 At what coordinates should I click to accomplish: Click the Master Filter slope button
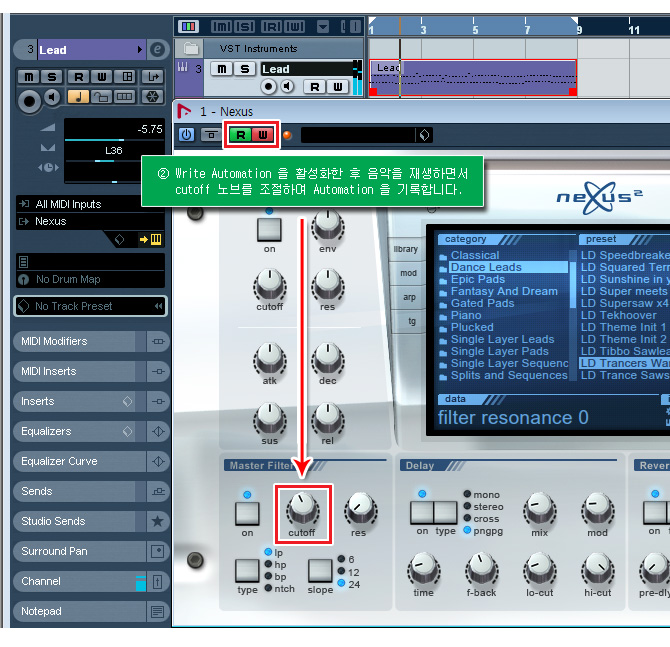click(320, 571)
